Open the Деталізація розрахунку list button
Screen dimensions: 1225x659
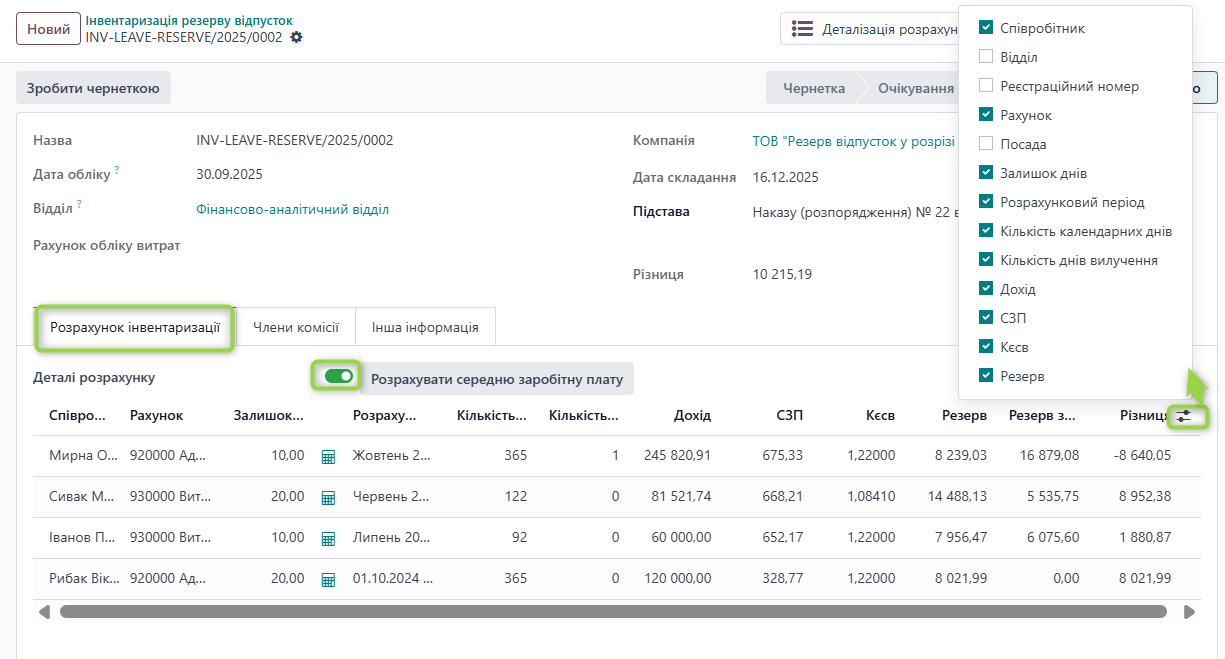870,29
